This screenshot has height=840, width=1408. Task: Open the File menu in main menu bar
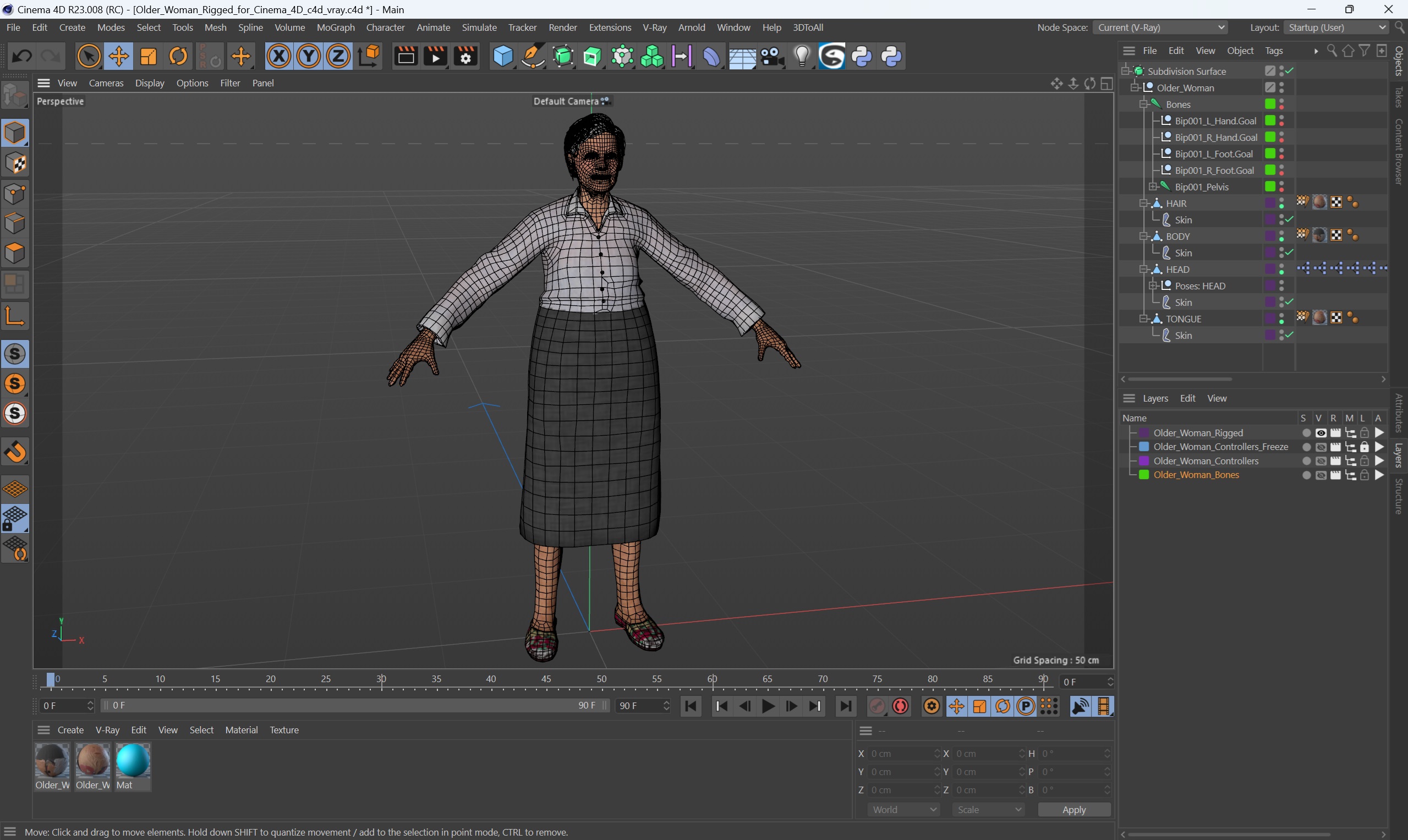(x=13, y=27)
